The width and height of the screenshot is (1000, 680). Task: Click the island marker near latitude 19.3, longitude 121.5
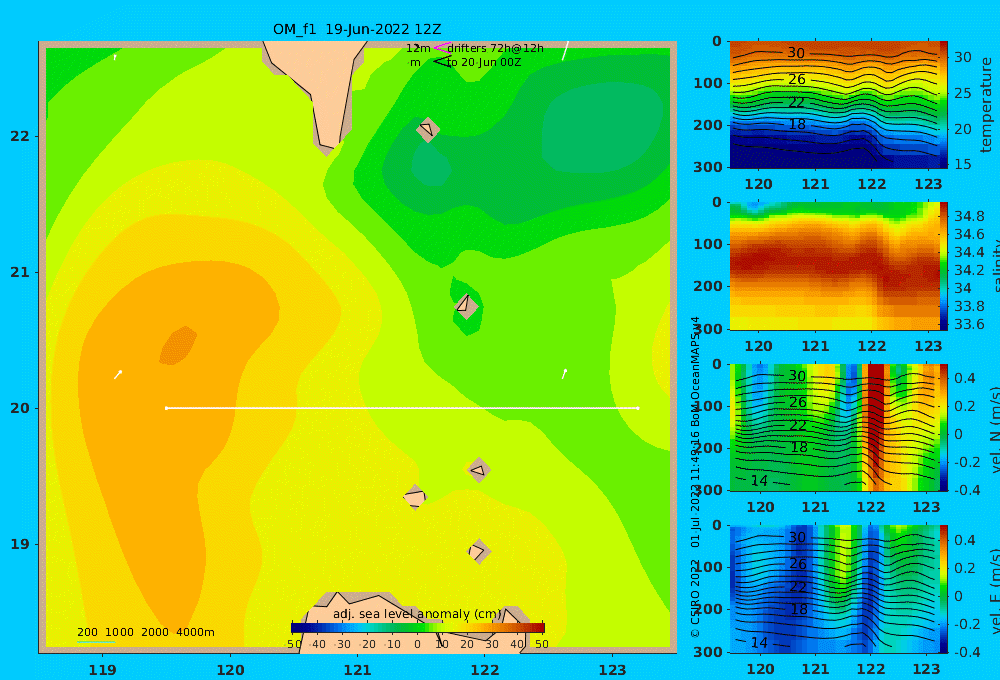point(415,497)
